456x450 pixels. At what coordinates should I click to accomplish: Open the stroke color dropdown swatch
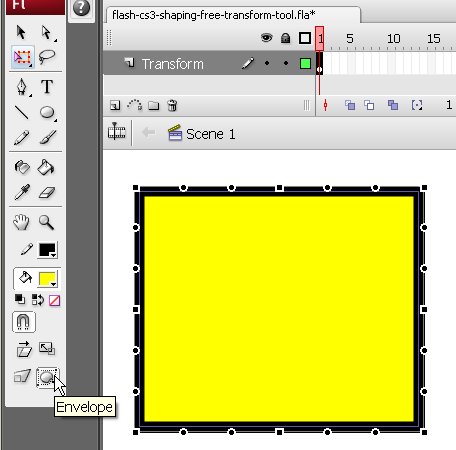click(48, 250)
